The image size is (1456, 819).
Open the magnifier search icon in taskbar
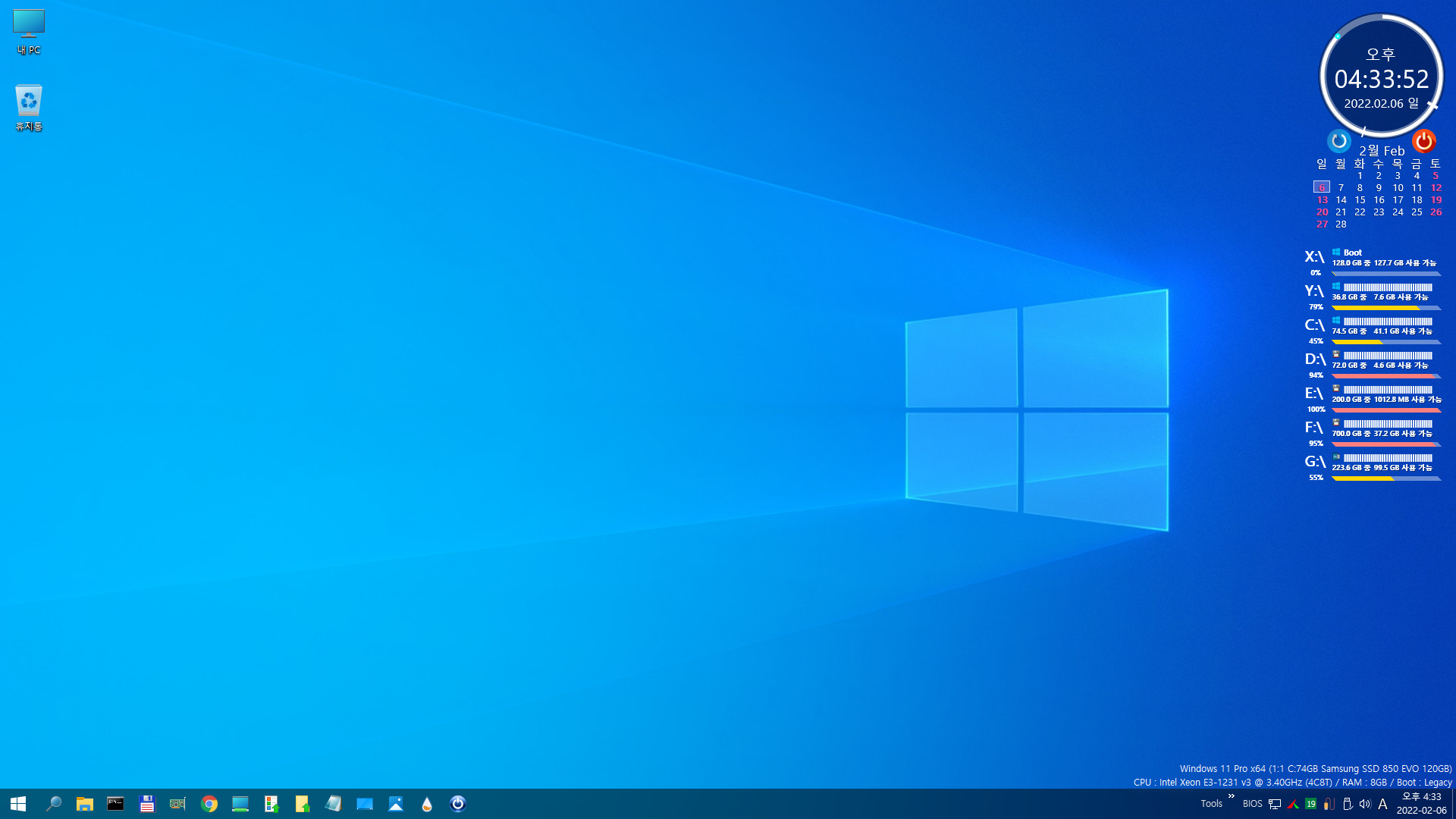pyautogui.click(x=53, y=804)
